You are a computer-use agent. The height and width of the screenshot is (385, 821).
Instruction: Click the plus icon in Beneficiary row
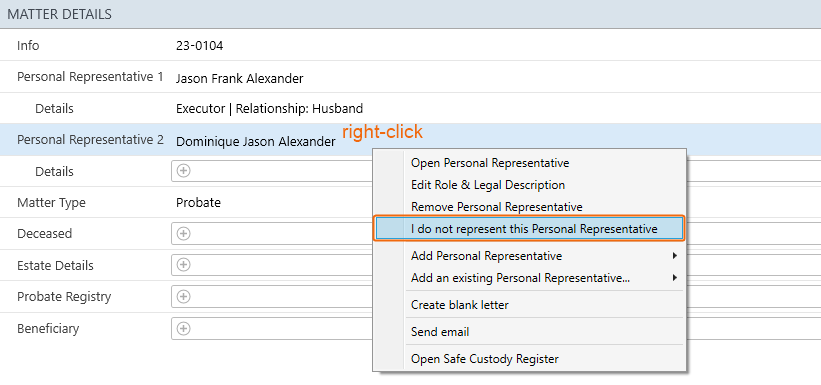(183, 328)
